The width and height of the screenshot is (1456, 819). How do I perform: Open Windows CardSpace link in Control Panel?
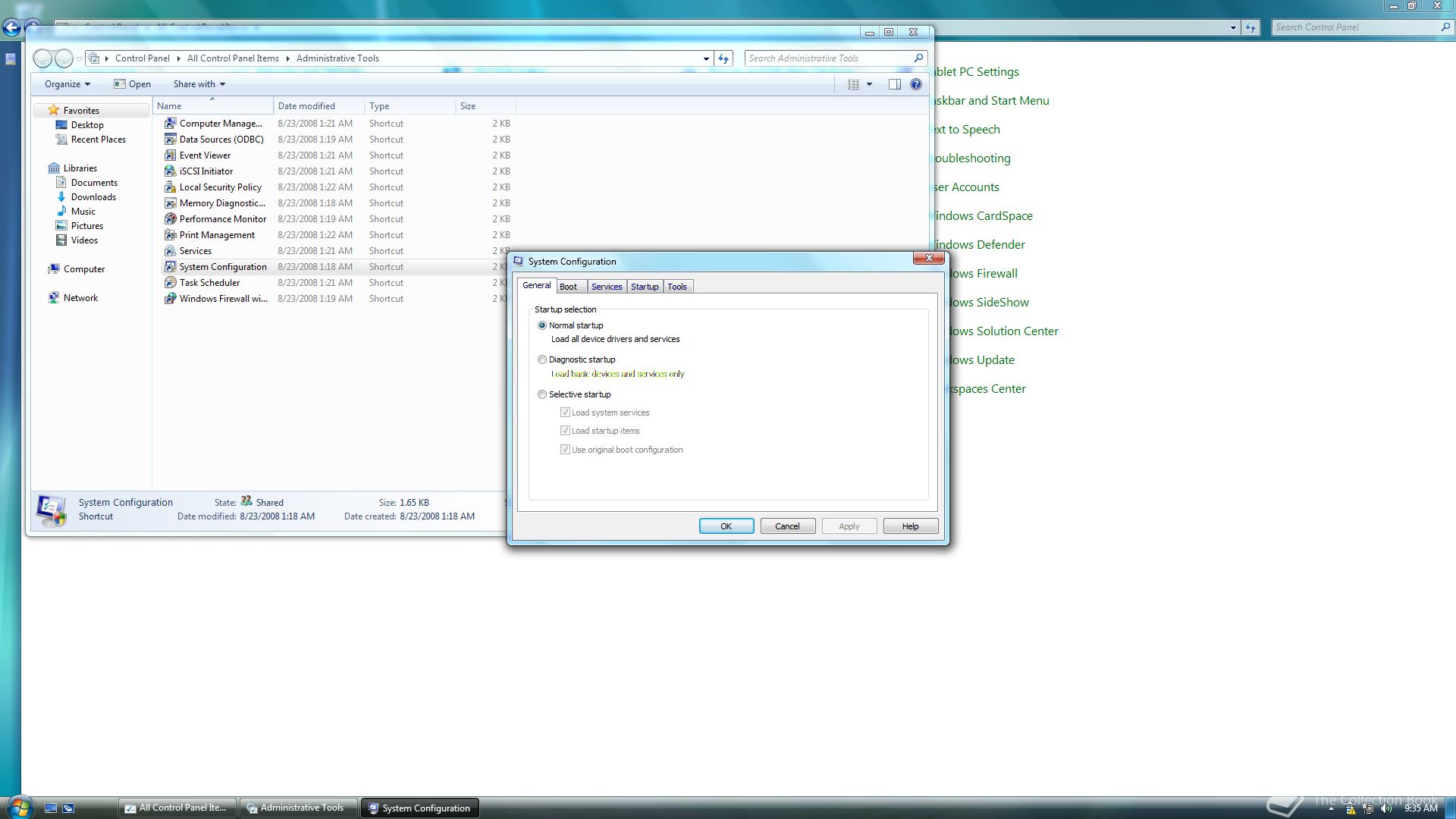point(984,215)
